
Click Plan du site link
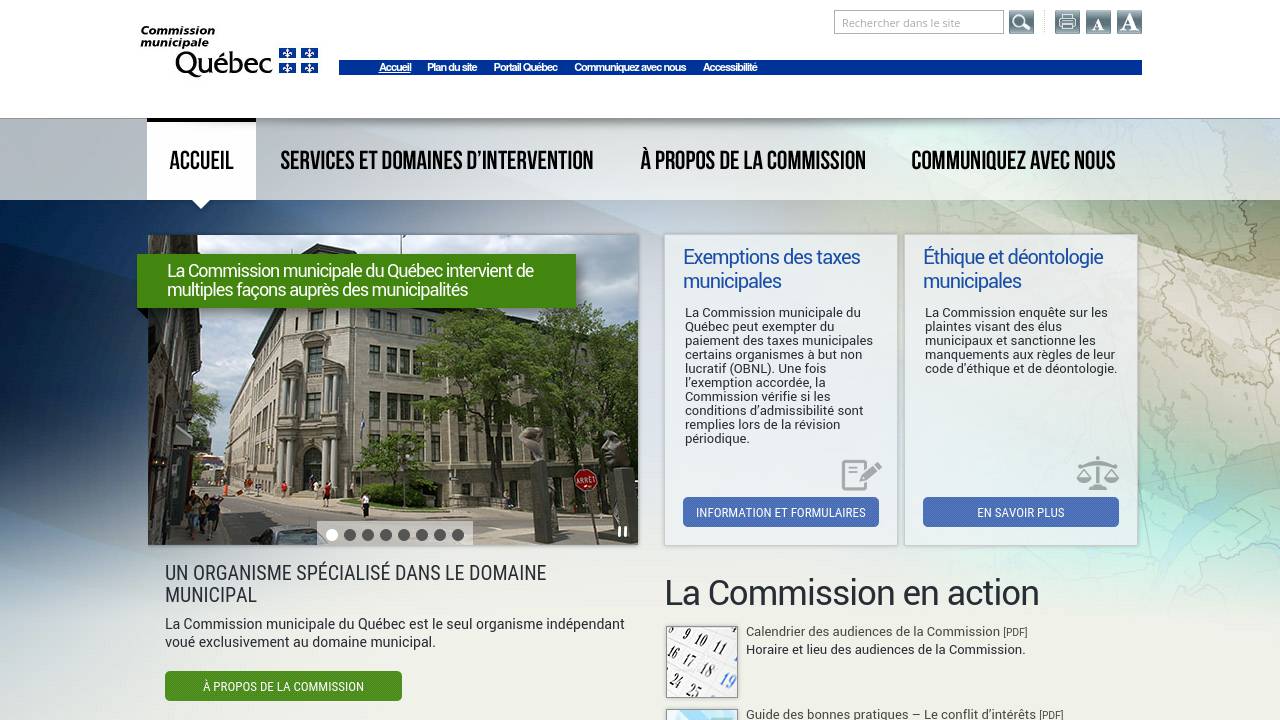[452, 67]
